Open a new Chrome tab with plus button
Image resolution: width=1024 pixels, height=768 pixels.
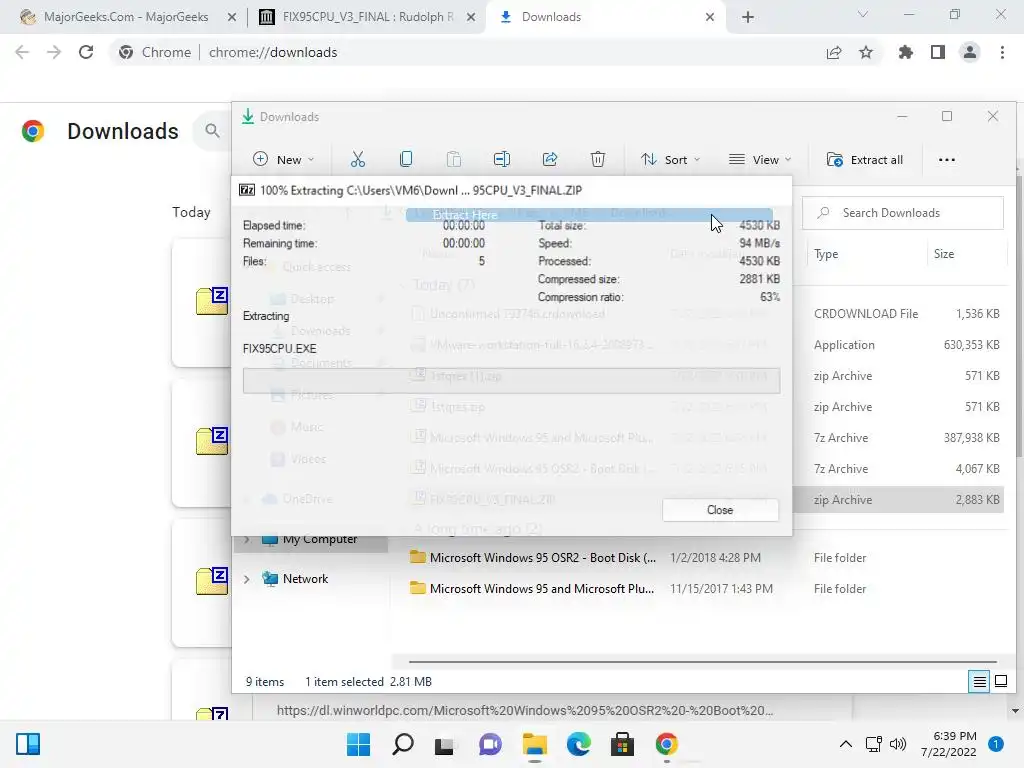coord(748,17)
